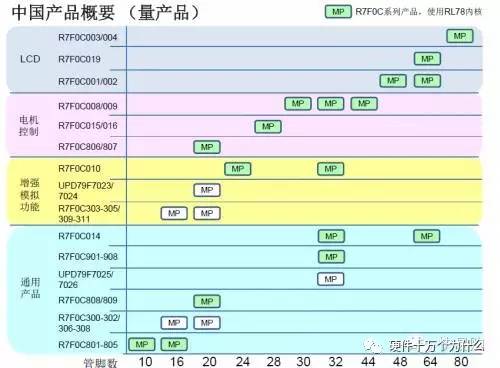Click product name R7F0C010

coord(79,169)
